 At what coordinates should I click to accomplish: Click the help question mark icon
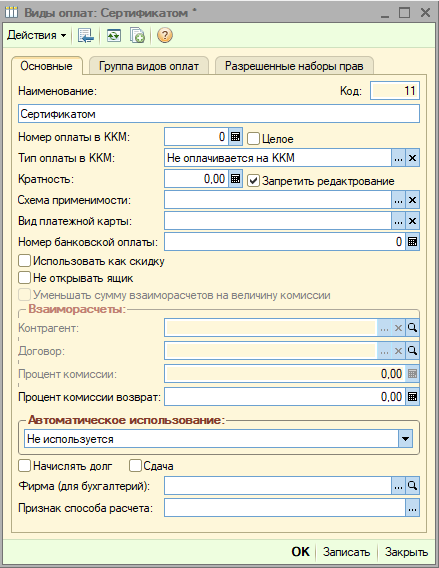click(x=164, y=36)
